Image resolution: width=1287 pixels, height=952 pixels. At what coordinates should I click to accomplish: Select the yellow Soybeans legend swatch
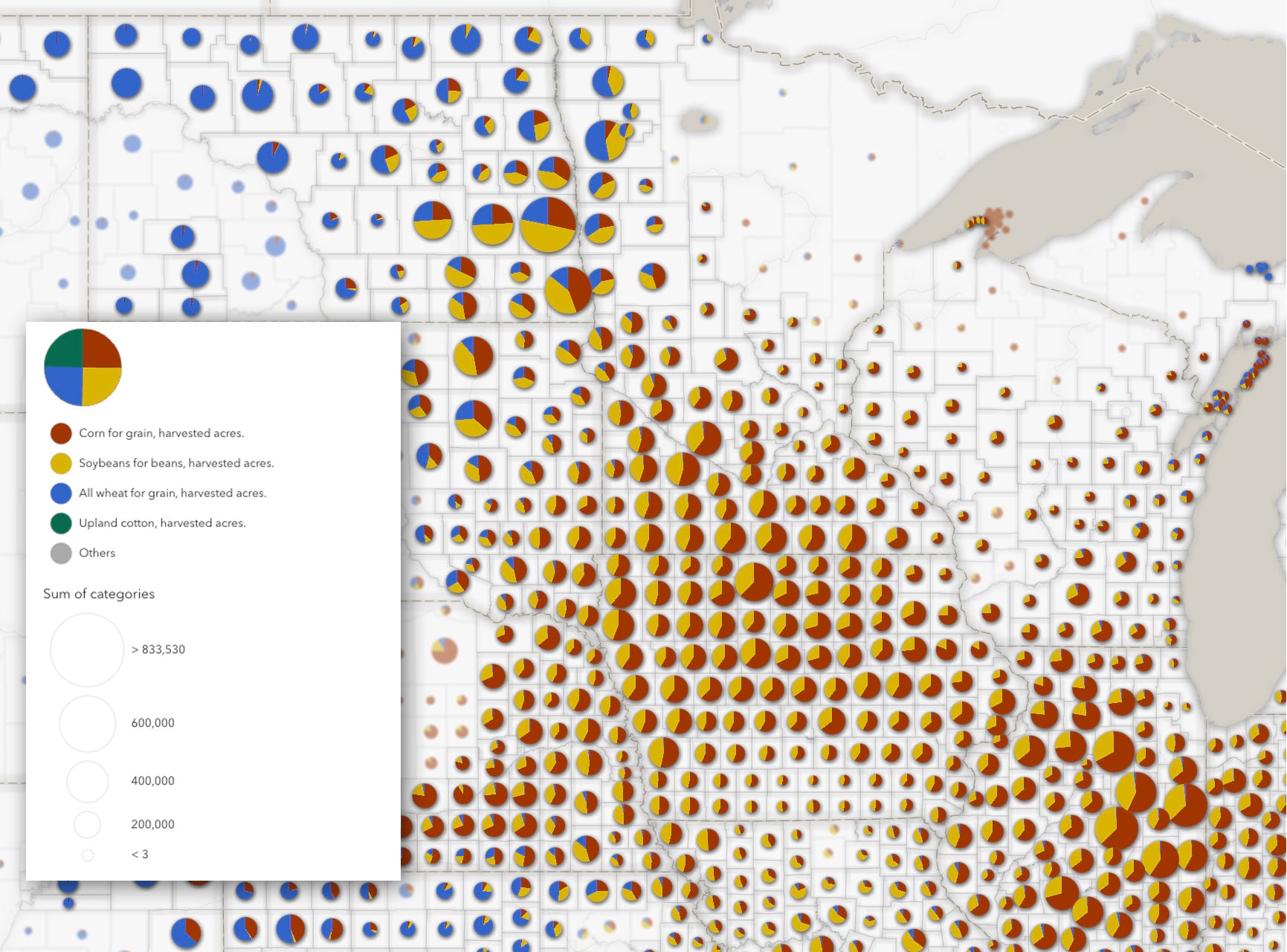[62, 462]
